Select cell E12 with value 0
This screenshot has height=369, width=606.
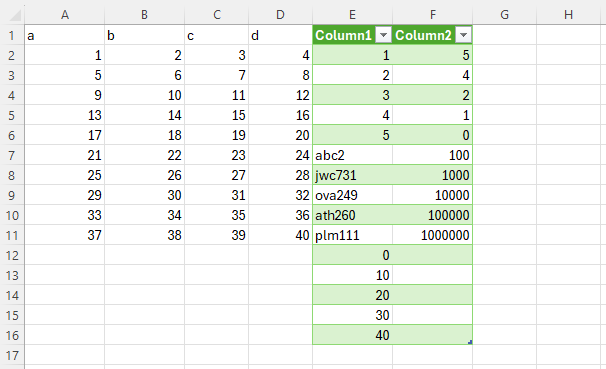click(x=352, y=255)
